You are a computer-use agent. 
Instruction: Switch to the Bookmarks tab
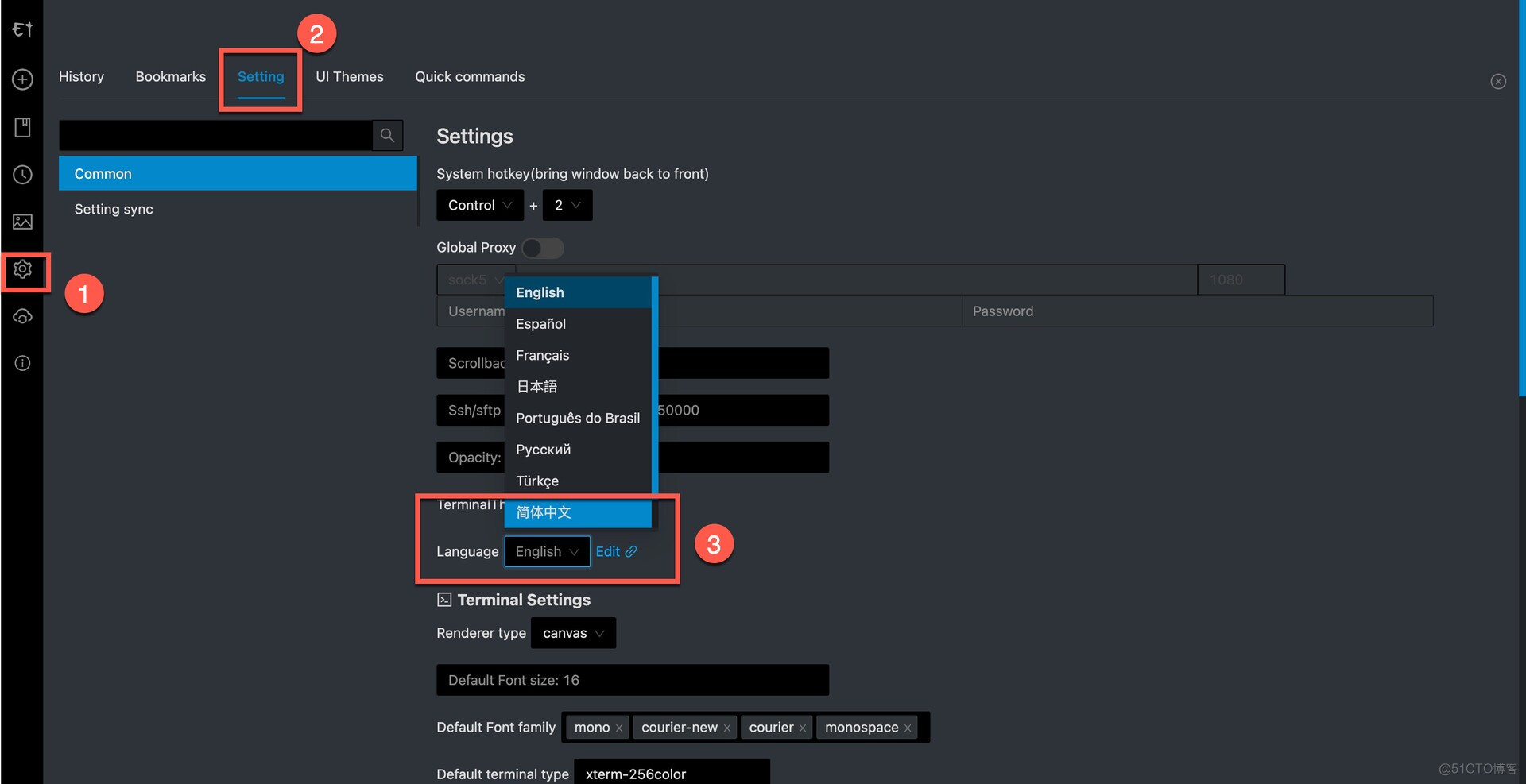coord(170,76)
